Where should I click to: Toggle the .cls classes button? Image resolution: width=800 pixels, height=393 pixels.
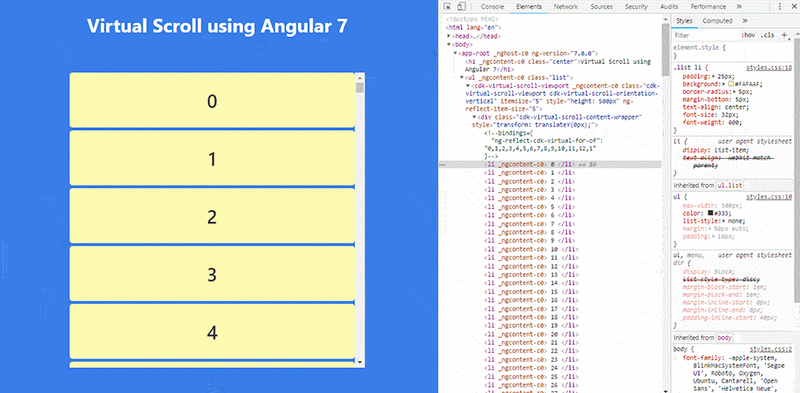(767, 35)
